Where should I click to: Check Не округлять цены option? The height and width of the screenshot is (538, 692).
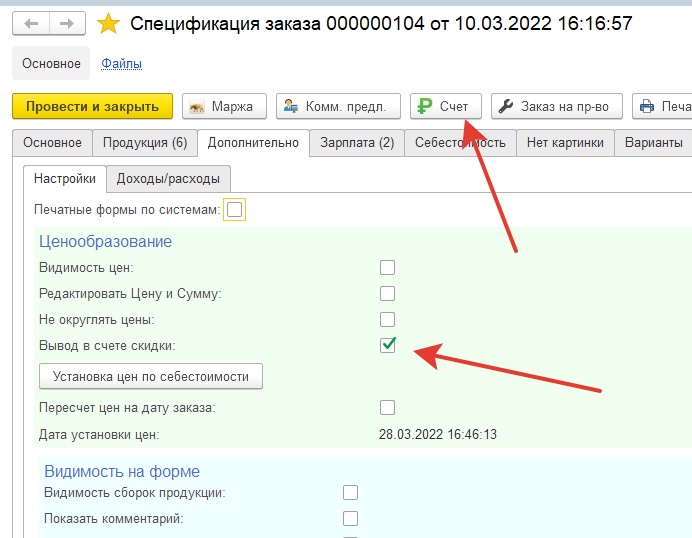(x=387, y=320)
